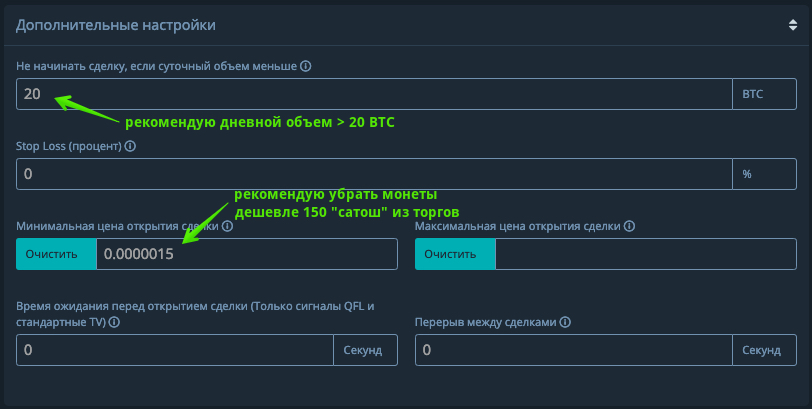Click info icon for maximum open price
This screenshot has width=812, height=409.
pos(627,226)
